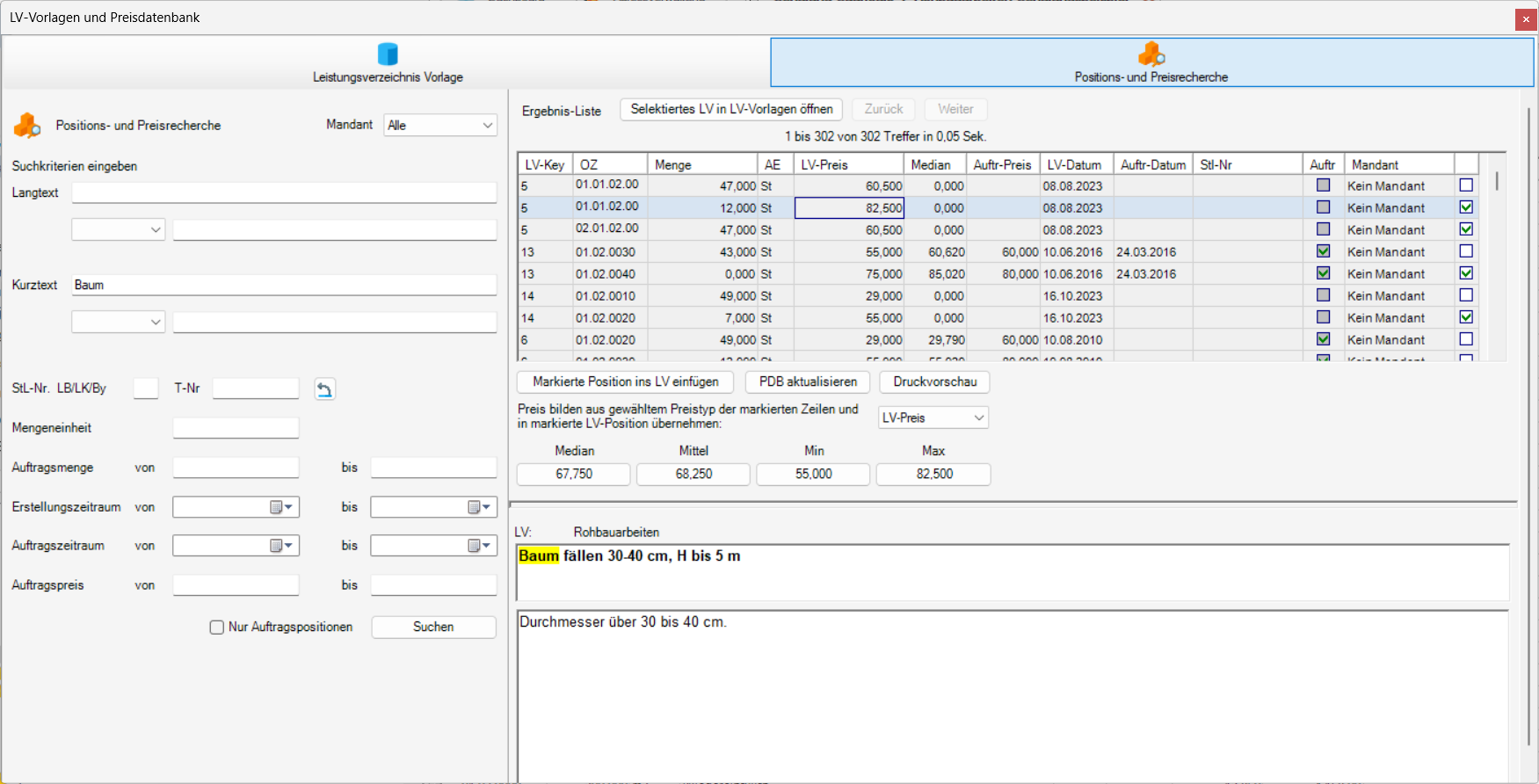The height and width of the screenshot is (784, 1539).
Task: Enable the Nur Auftragspositionen checkbox
Action: pos(217,628)
